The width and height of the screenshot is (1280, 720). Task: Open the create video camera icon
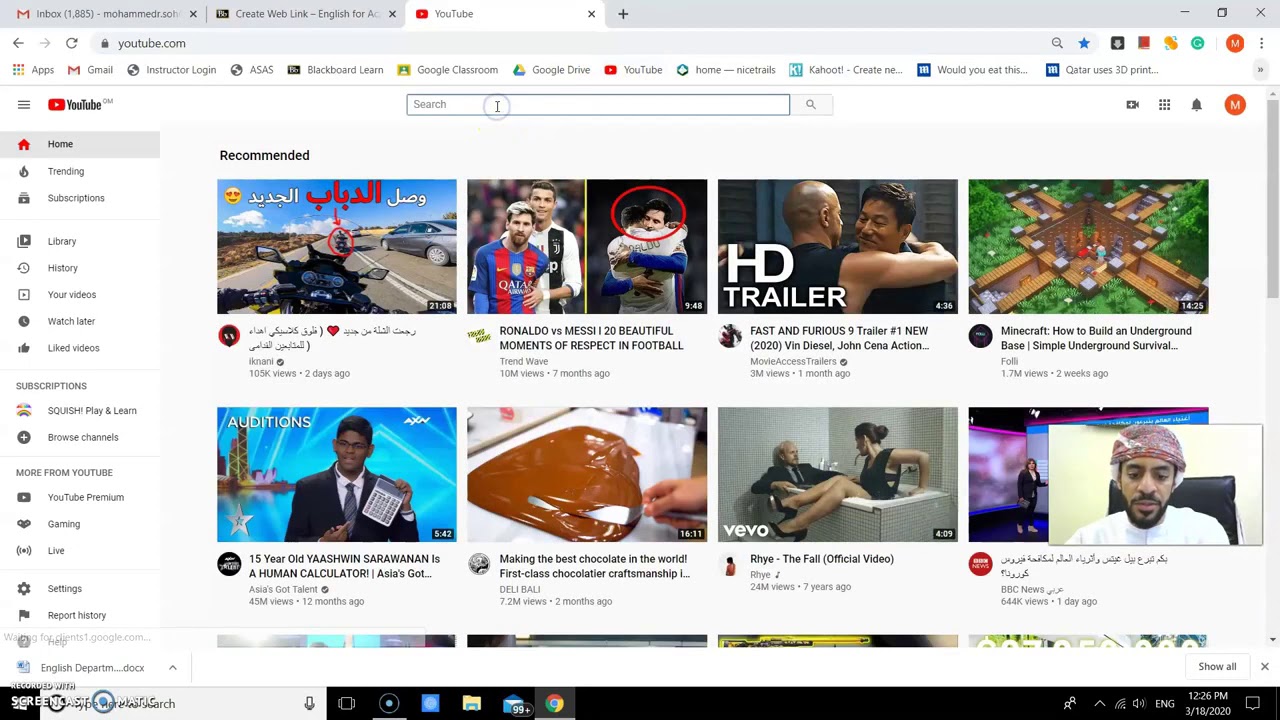pos(1132,104)
